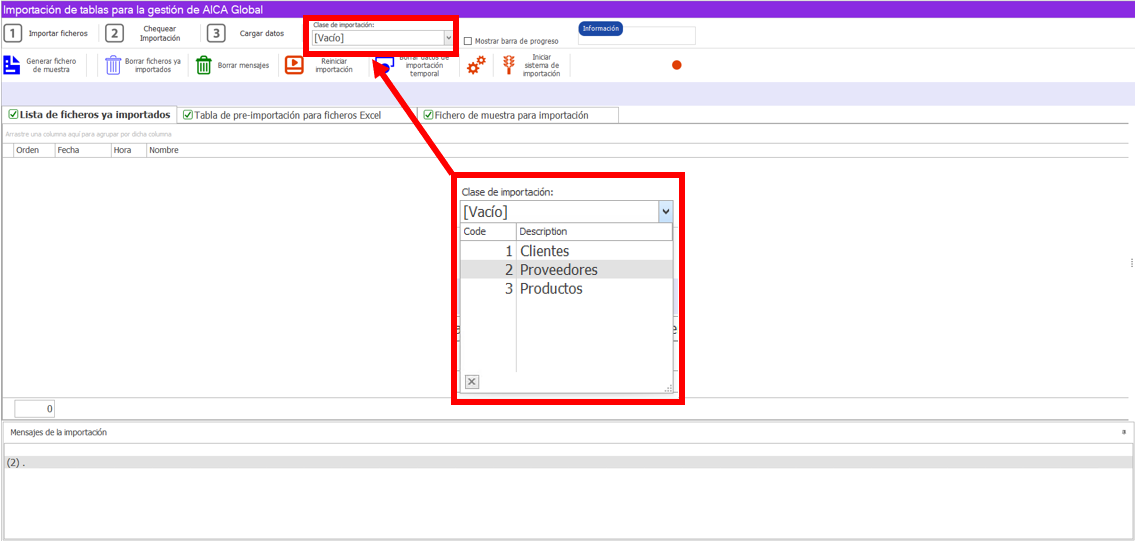The height and width of the screenshot is (541, 1136).
Task: Toggle checkbox on Fichero de muestra para importación
Action: (x=427, y=115)
